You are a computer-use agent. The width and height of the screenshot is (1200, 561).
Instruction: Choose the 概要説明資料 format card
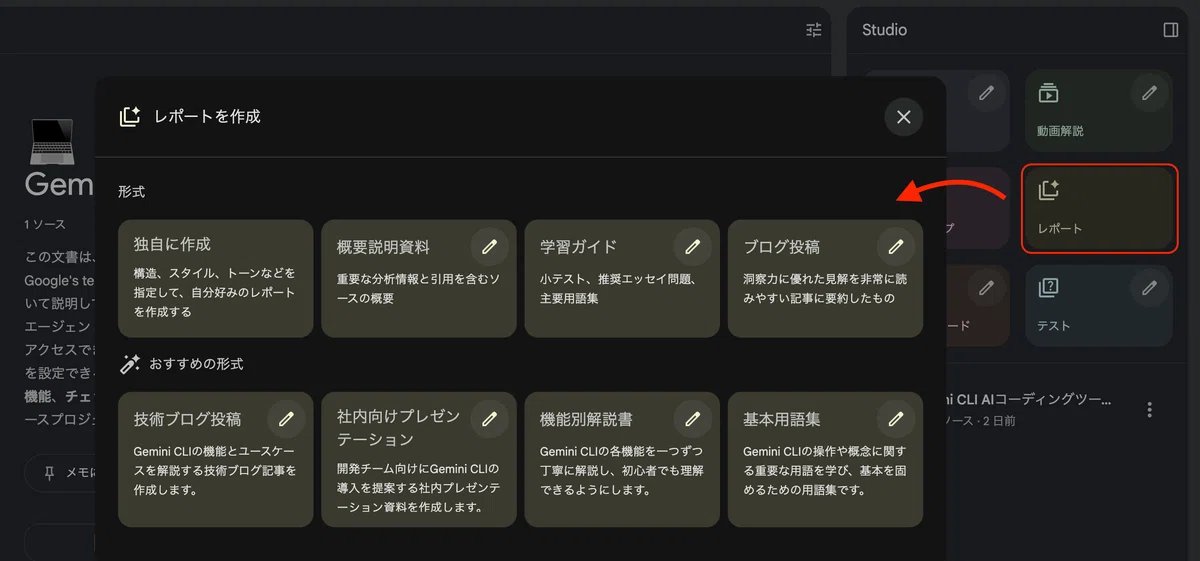click(x=419, y=278)
